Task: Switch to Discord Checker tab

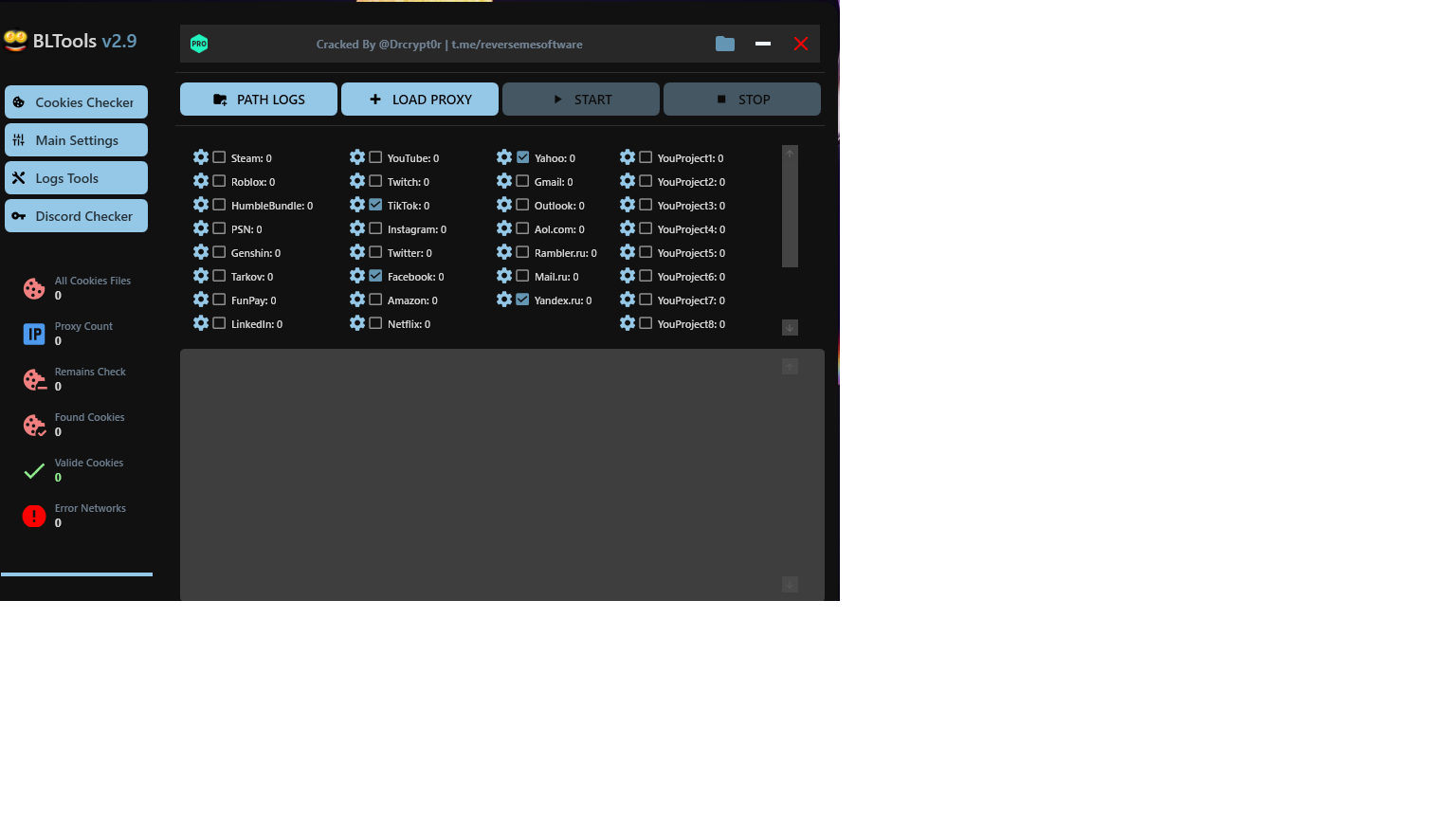Action: (x=76, y=216)
